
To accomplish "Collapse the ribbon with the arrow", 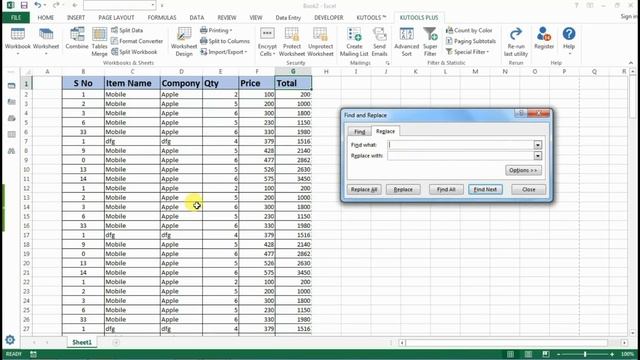I will [x=631, y=63].
